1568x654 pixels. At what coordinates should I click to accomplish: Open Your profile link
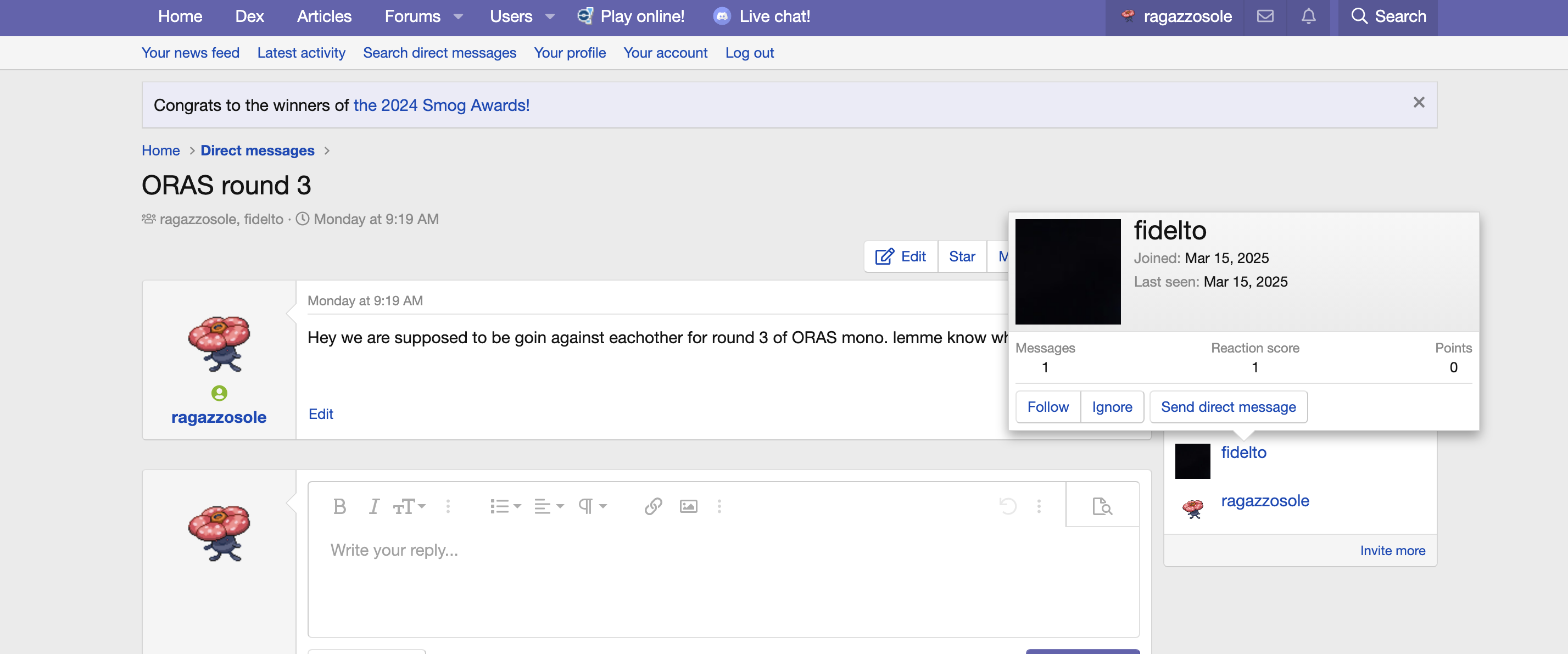tap(570, 53)
